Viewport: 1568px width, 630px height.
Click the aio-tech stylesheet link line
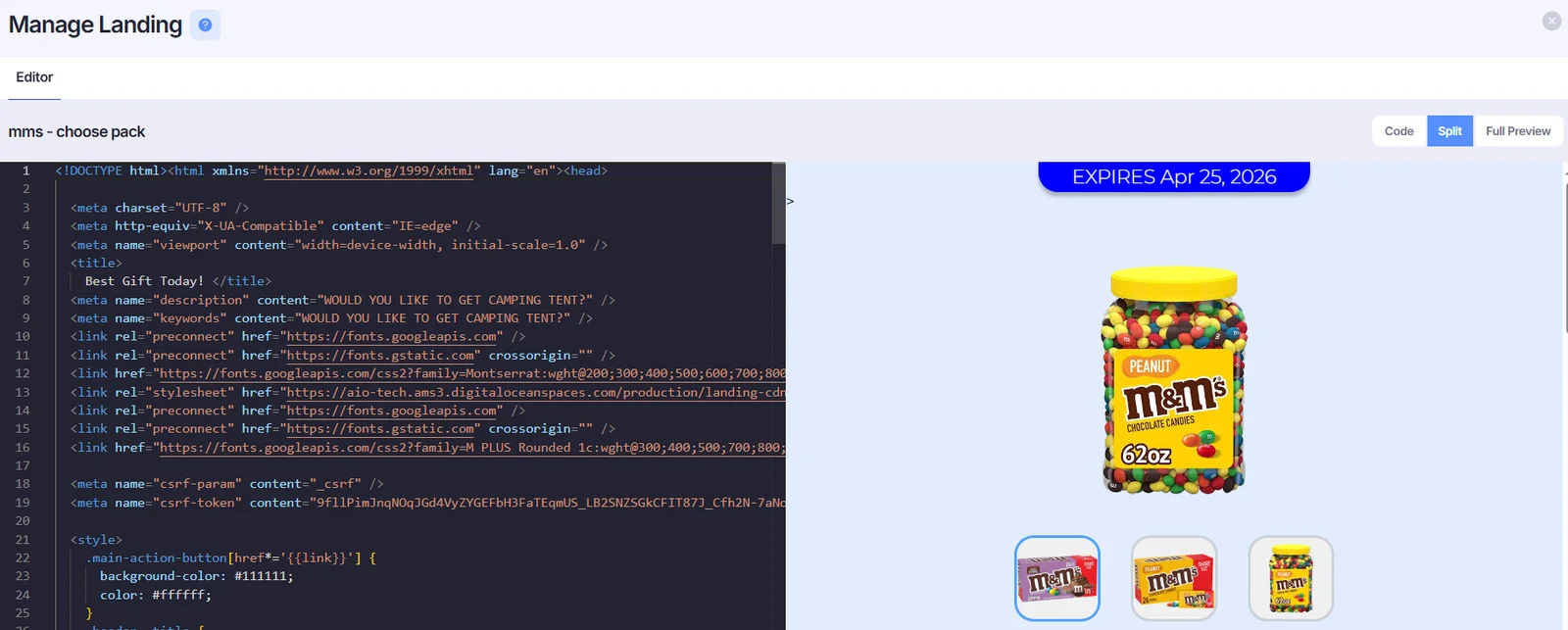click(x=428, y=392)
